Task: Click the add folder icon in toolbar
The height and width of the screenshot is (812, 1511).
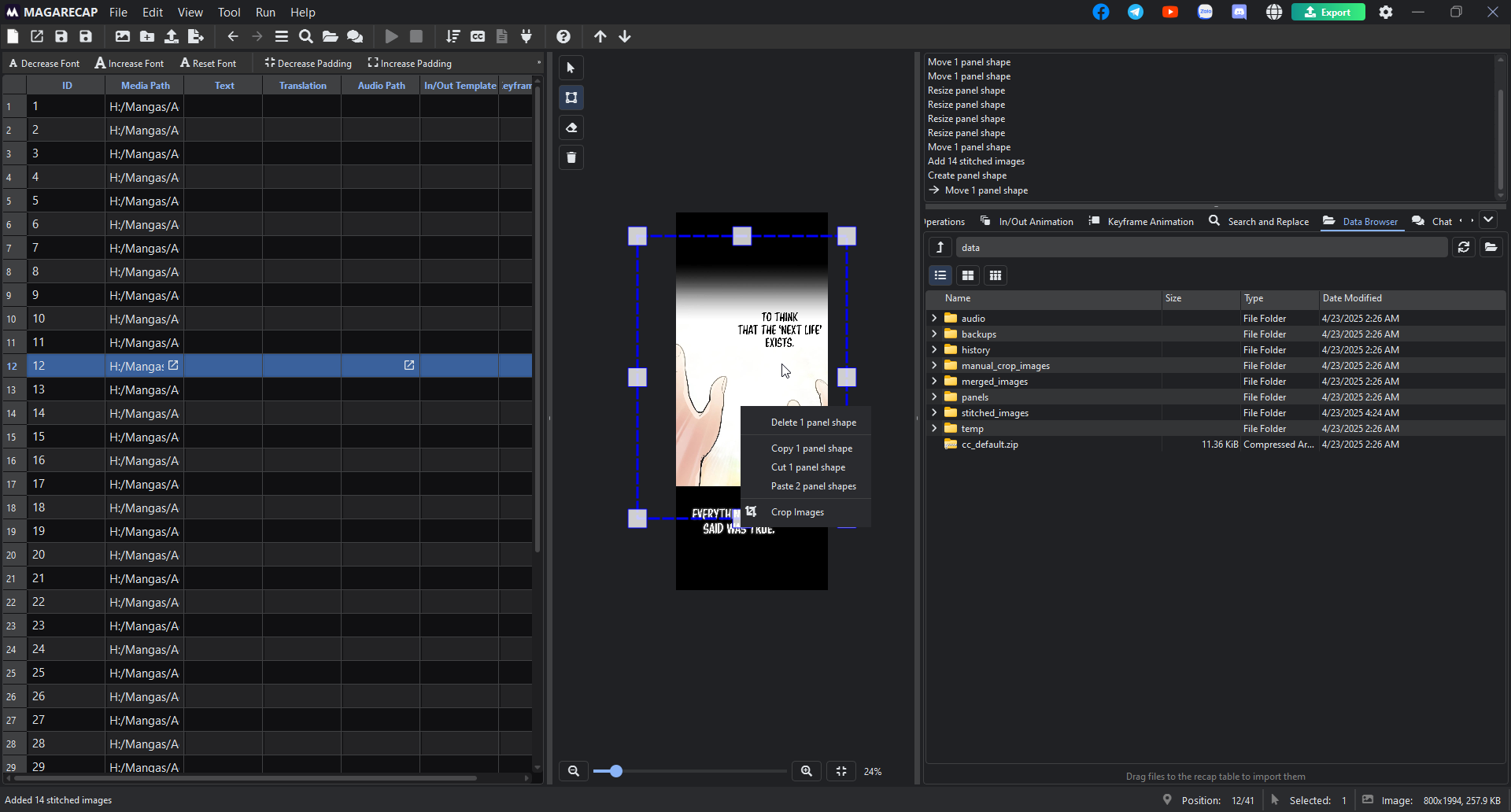Action: [x=147, y=36]
